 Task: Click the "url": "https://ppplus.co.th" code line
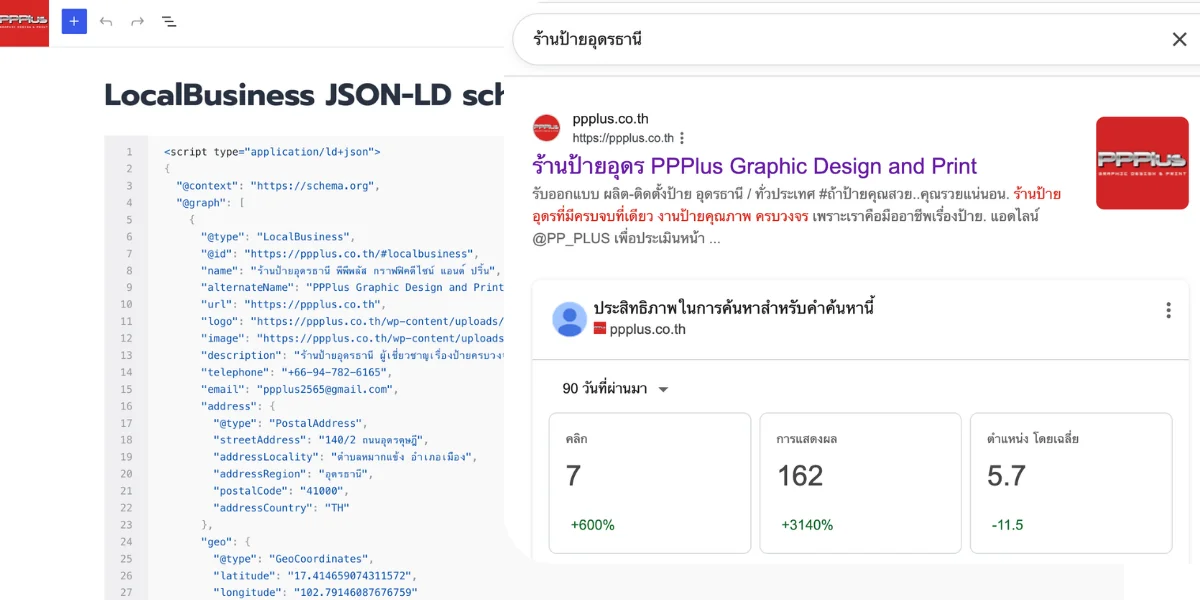coord(292,304)
